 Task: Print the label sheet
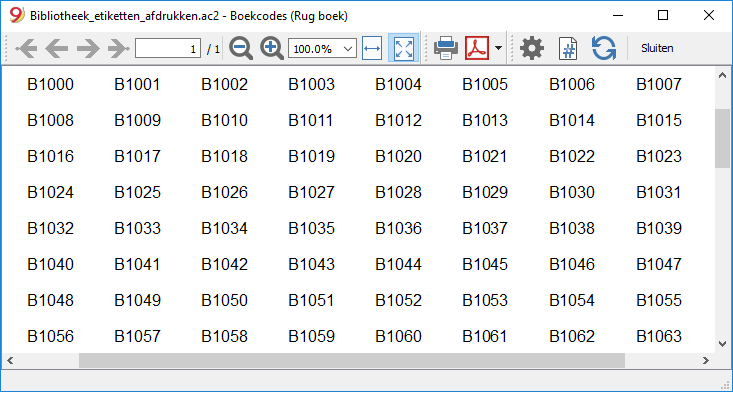pyautogui.click(x=446, y=48)
